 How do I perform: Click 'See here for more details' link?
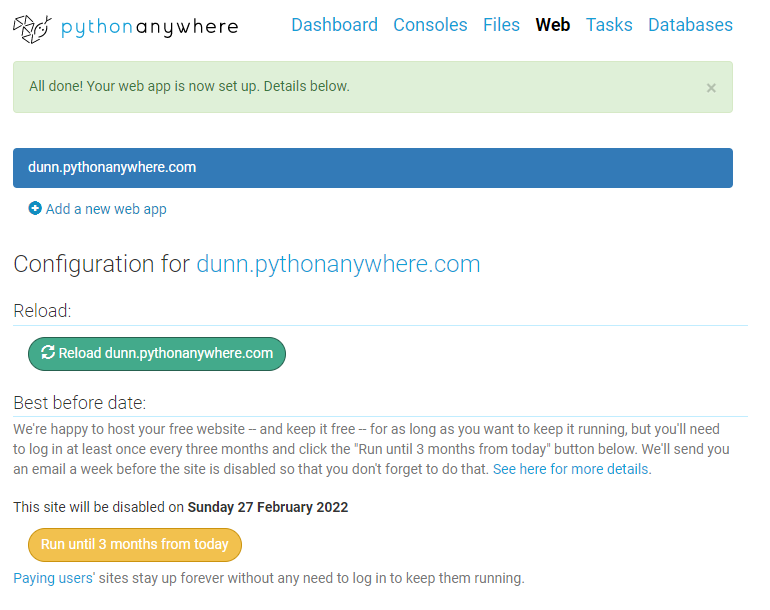point(571,469)
